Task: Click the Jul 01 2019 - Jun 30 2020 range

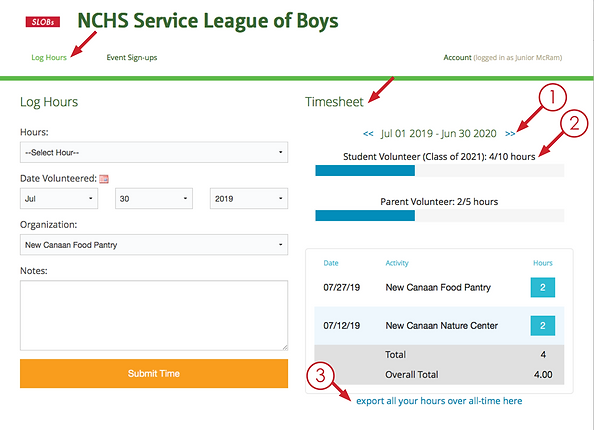Action: coord(438,133)
